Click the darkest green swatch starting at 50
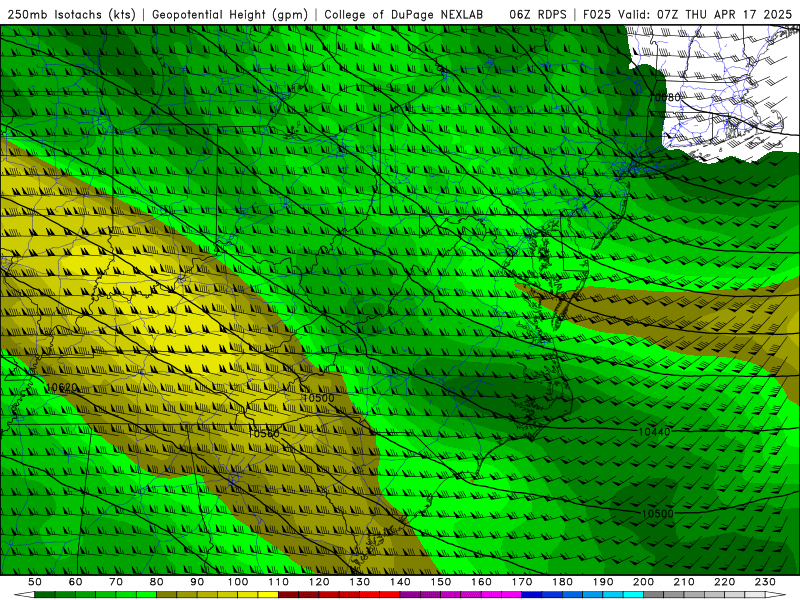Screen dimensions: 800x600 tap(45, 595)
